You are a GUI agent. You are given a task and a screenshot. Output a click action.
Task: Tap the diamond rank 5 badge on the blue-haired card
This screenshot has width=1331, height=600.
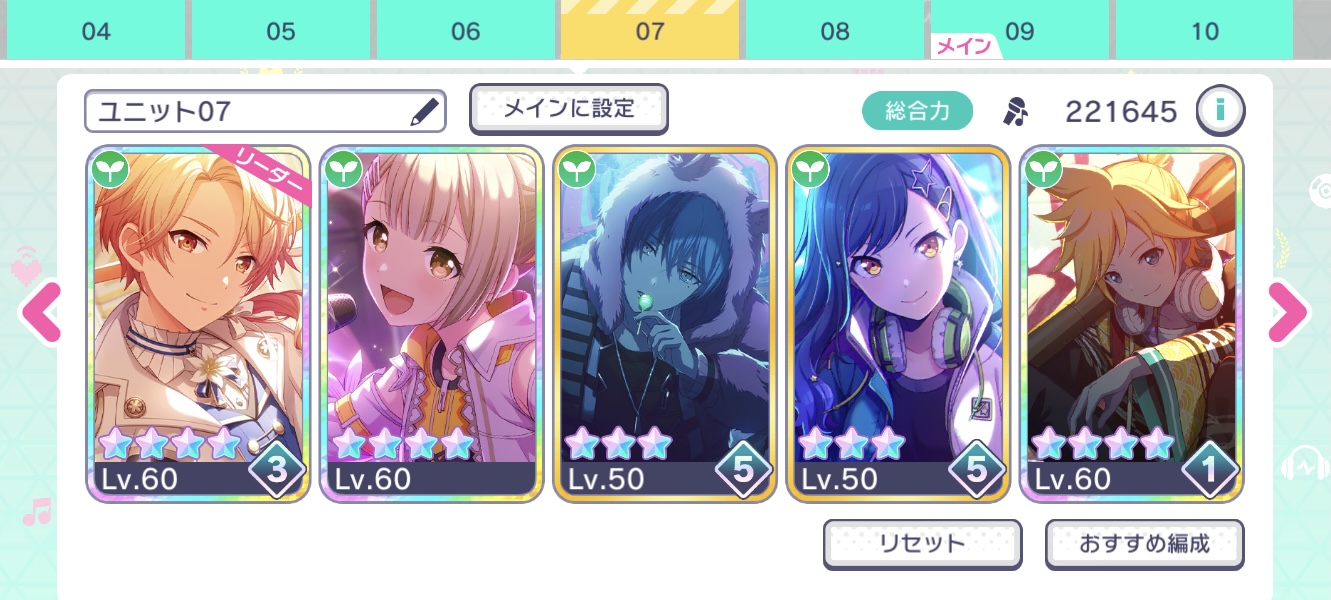point(977,469)
